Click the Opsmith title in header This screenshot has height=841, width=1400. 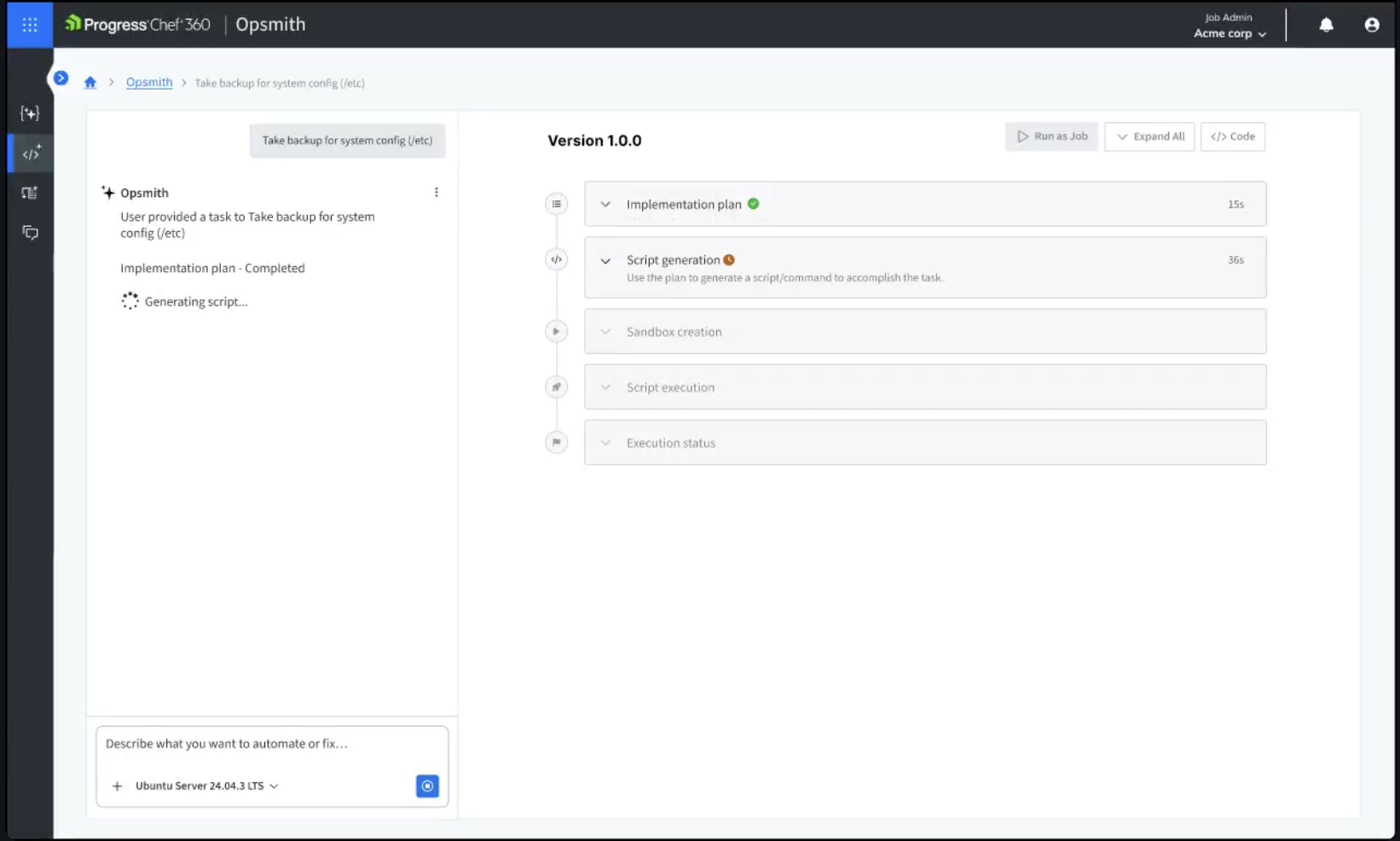point(270,25)
